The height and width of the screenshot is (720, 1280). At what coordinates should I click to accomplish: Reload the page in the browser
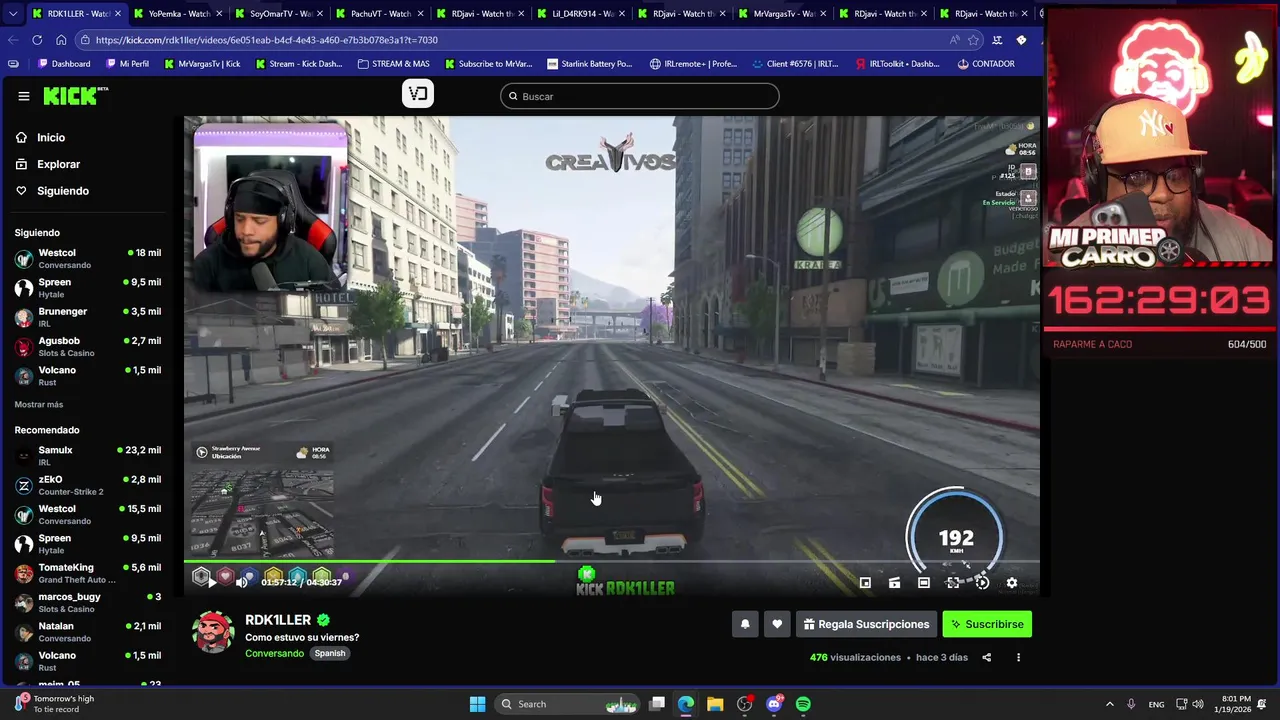[x=37, y=40]
